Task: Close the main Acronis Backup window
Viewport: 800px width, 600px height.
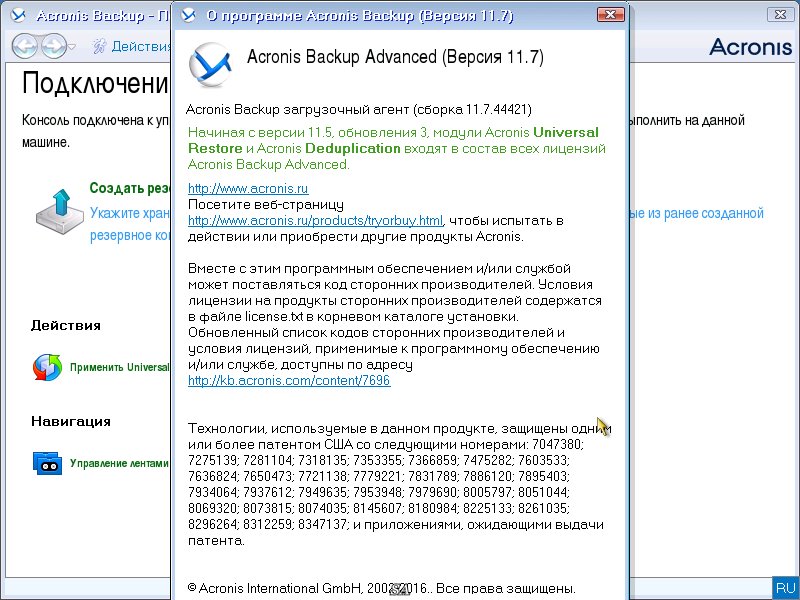Action: 778,15
